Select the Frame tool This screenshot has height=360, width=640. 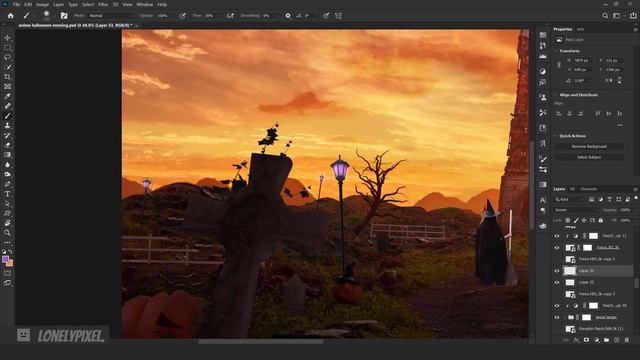pos(7,87)
